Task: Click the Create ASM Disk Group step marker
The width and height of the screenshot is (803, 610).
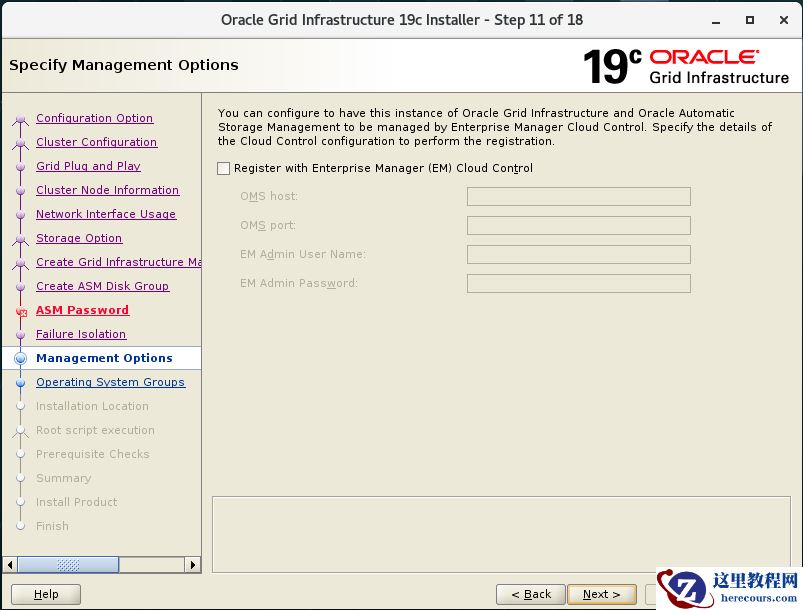Action: coord(20,287)
